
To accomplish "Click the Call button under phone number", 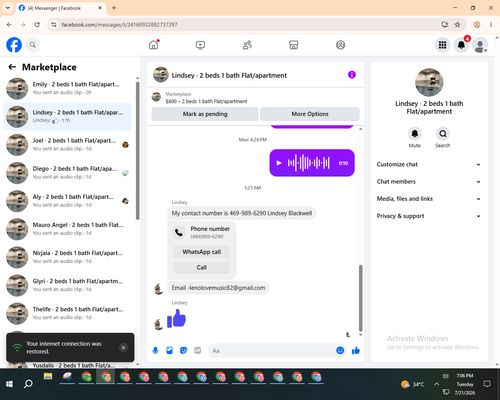I will (202, 267).
